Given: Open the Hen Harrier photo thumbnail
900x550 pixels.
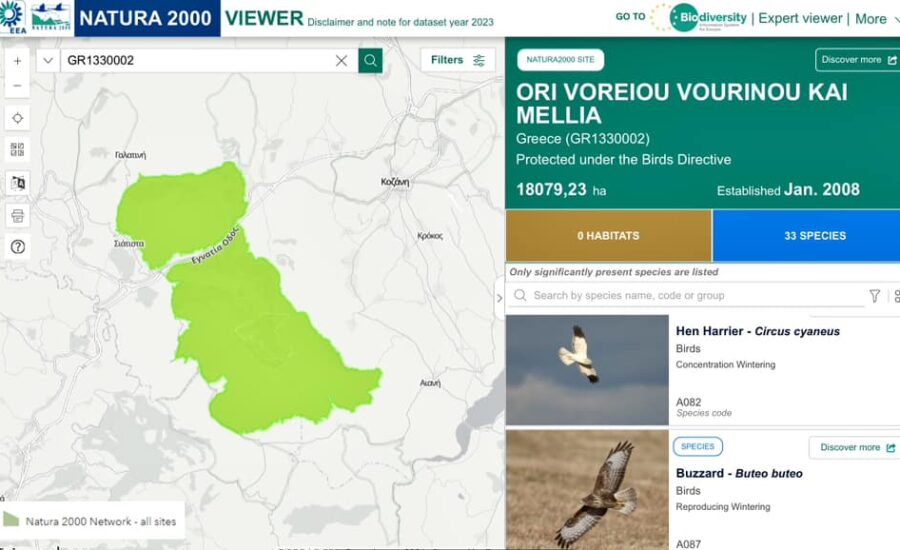Looking at the screenshot, I should coord(587,370).
